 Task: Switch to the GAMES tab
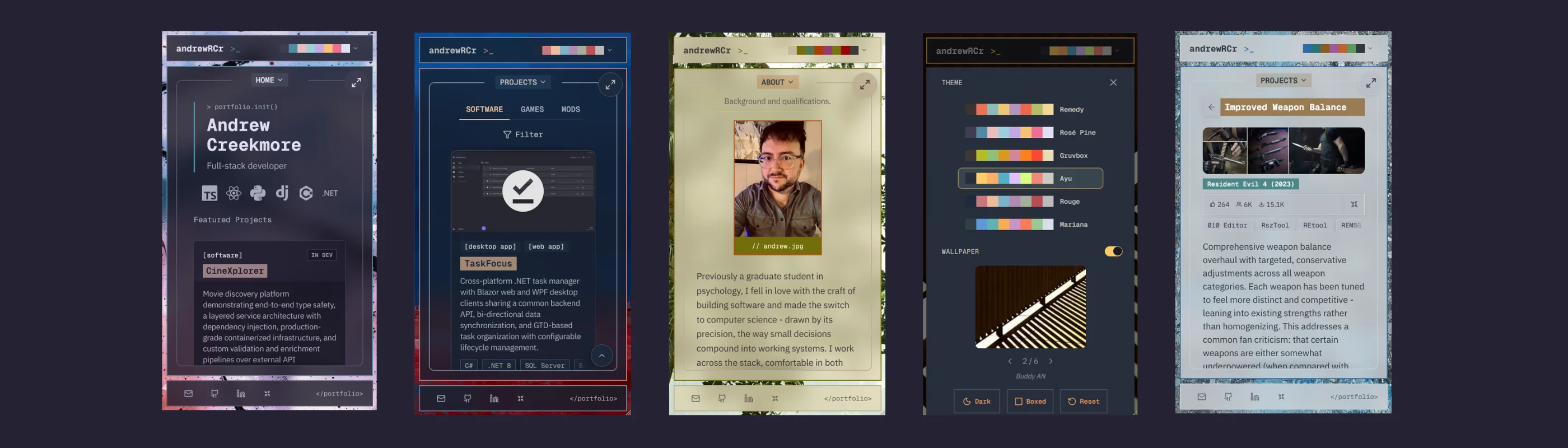[532, 110]
